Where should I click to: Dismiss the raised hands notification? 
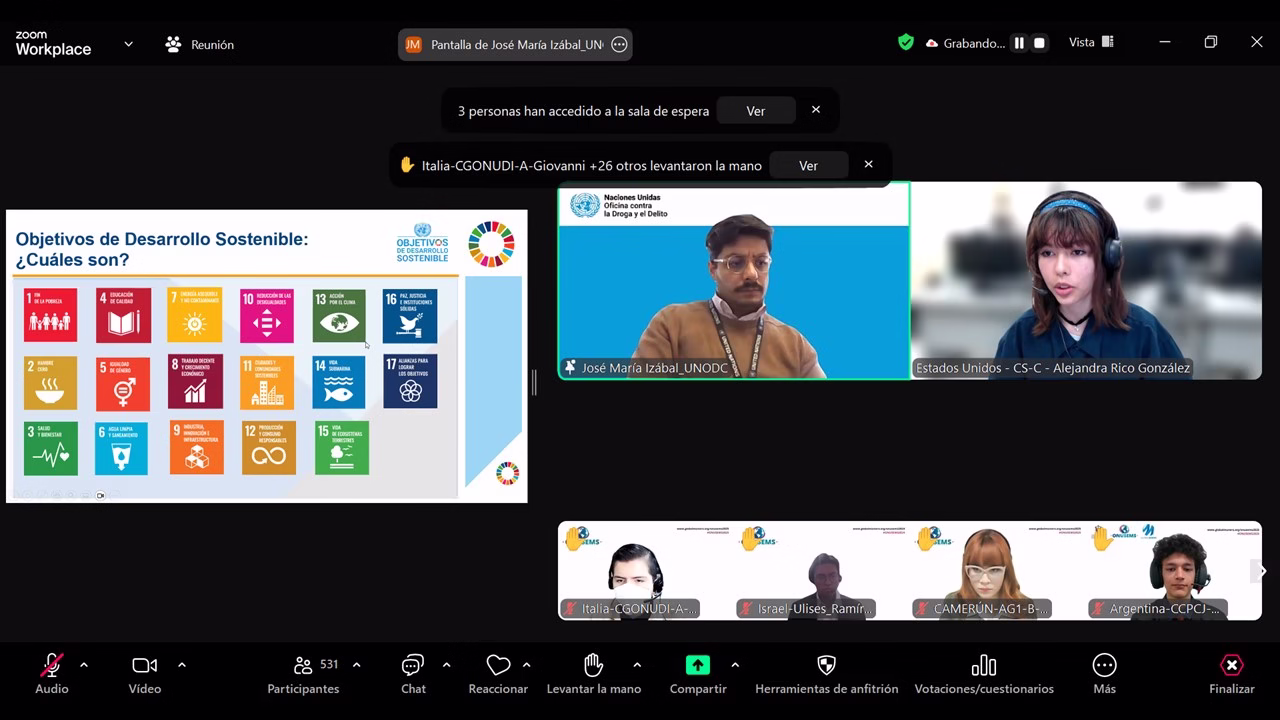[868, 165]
